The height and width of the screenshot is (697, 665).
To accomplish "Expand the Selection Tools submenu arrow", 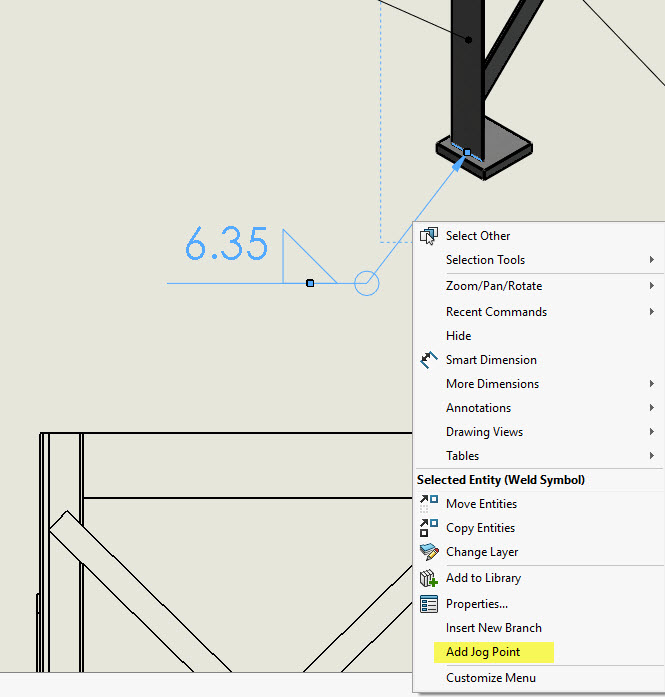I will click(652, 260).
